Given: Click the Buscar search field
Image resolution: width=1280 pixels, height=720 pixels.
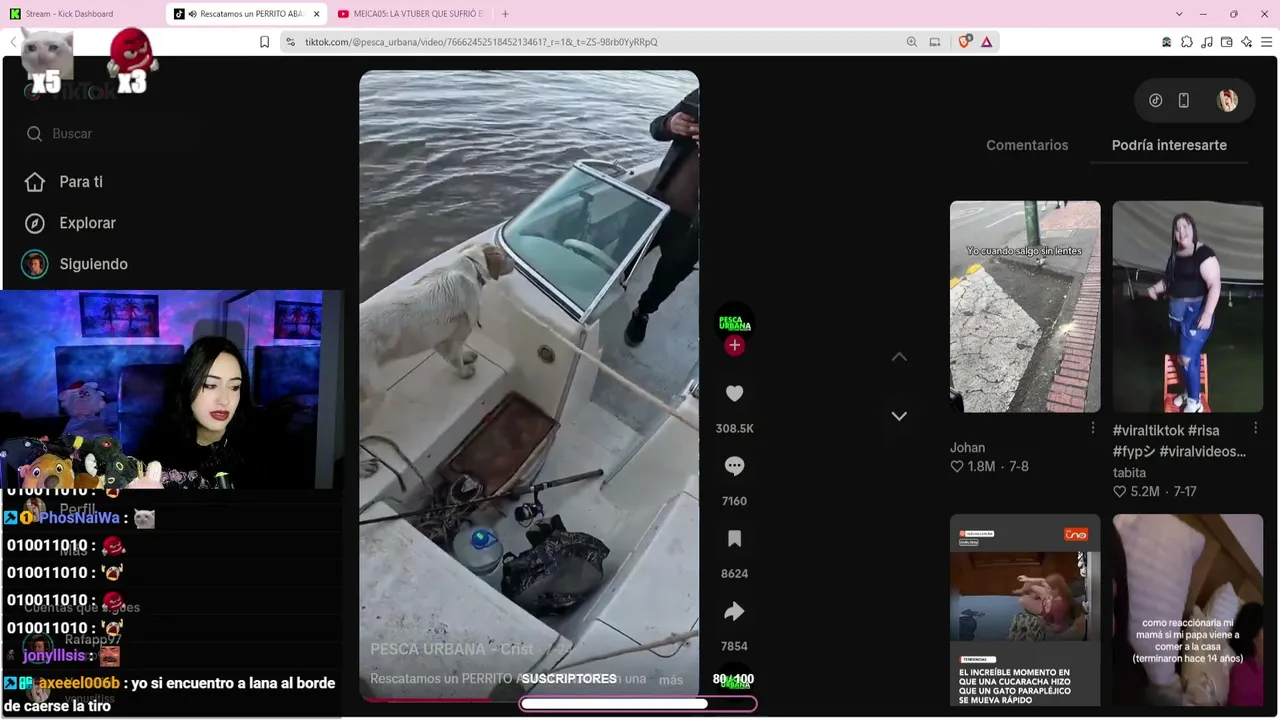Looking at the screenshot, I should 110,134.
